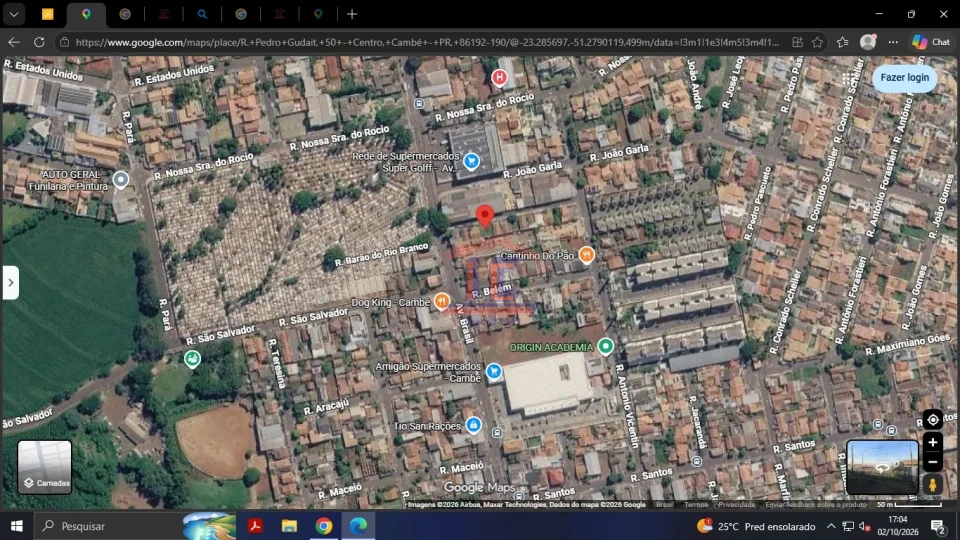Open a new browser tab
This screenshot has width=960, height=540.
(x=352, y=13)
